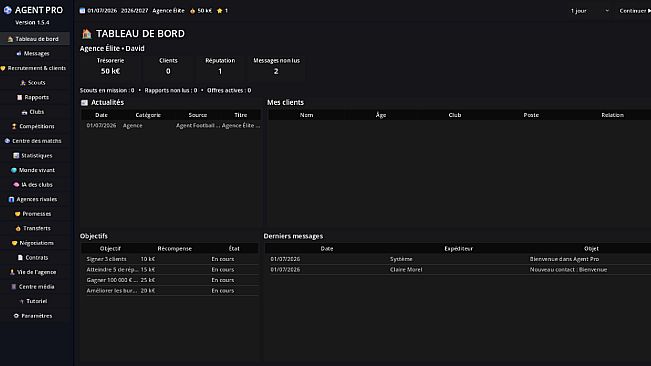This screenshot has height=366, width=651.
Task: Click the gear icon beside Paramètres
Action: click(16, 316)
